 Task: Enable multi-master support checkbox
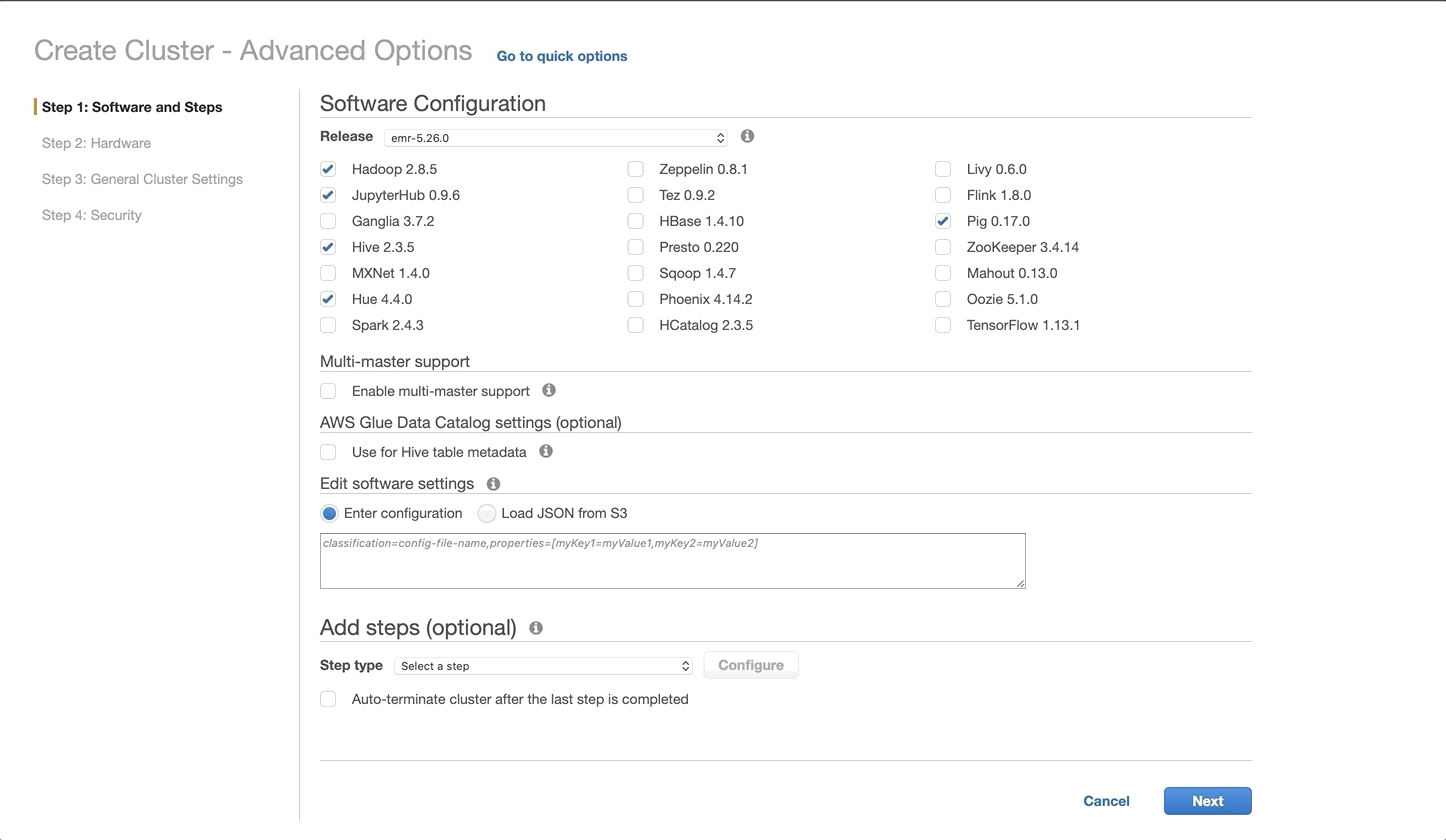328,391
